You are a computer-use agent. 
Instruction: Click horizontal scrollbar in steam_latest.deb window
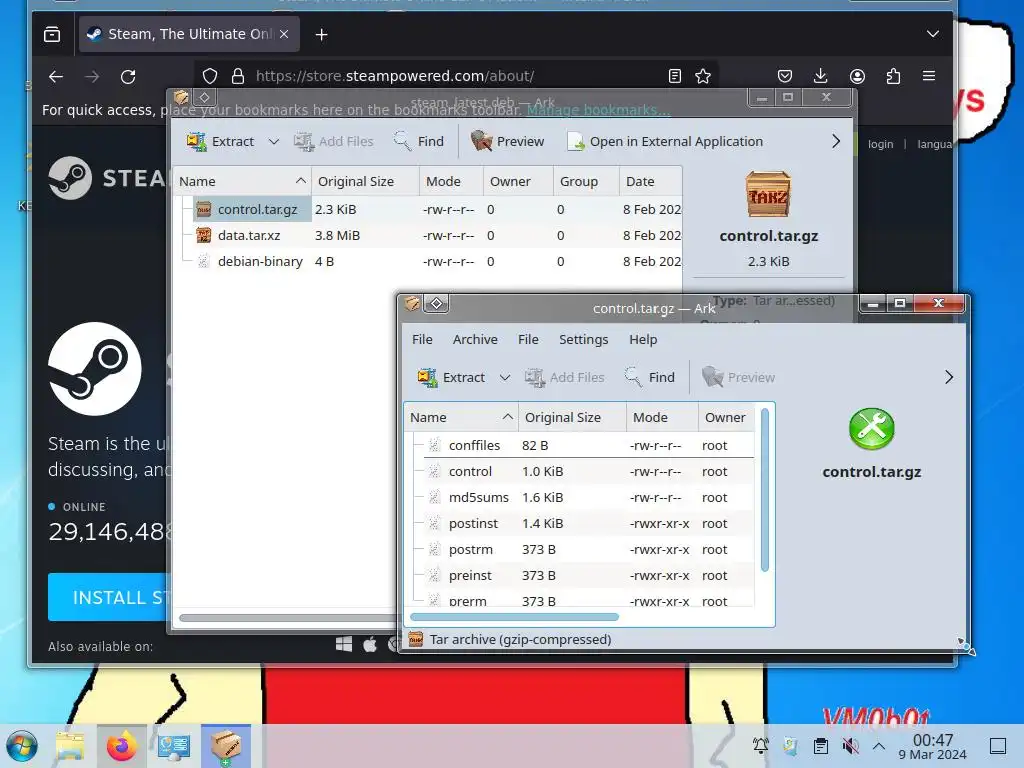point(287,617)
